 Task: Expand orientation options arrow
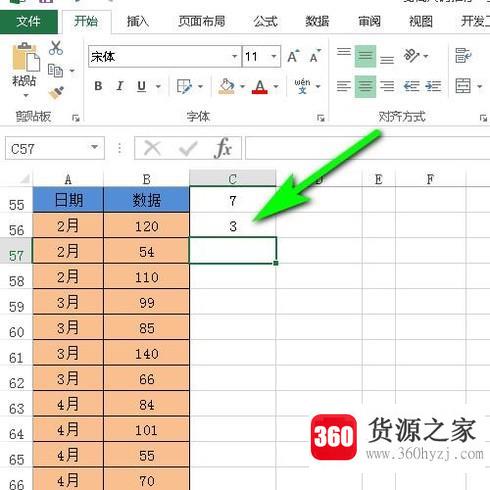click(426, 56)
